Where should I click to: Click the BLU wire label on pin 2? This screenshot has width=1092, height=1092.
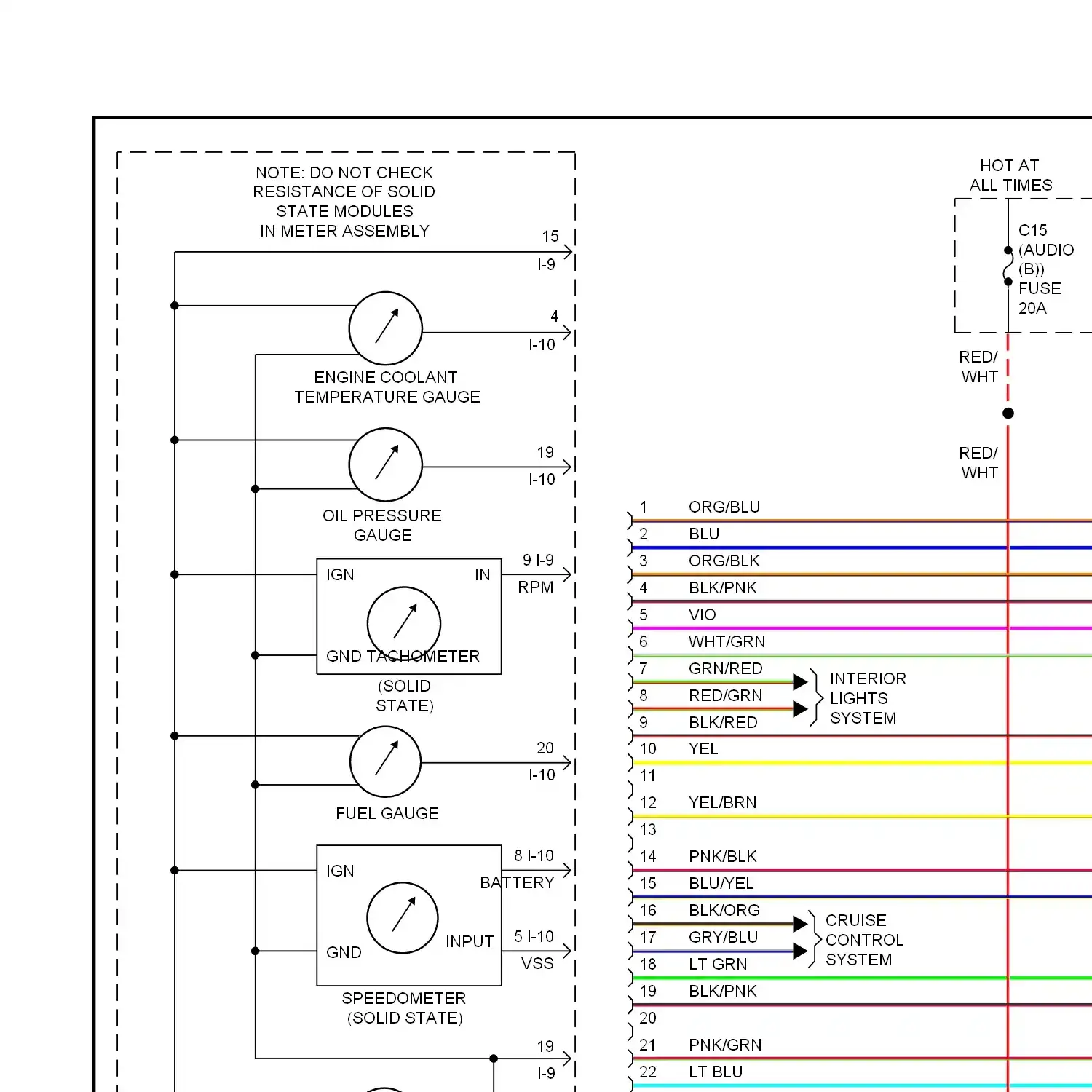point(704,534)
